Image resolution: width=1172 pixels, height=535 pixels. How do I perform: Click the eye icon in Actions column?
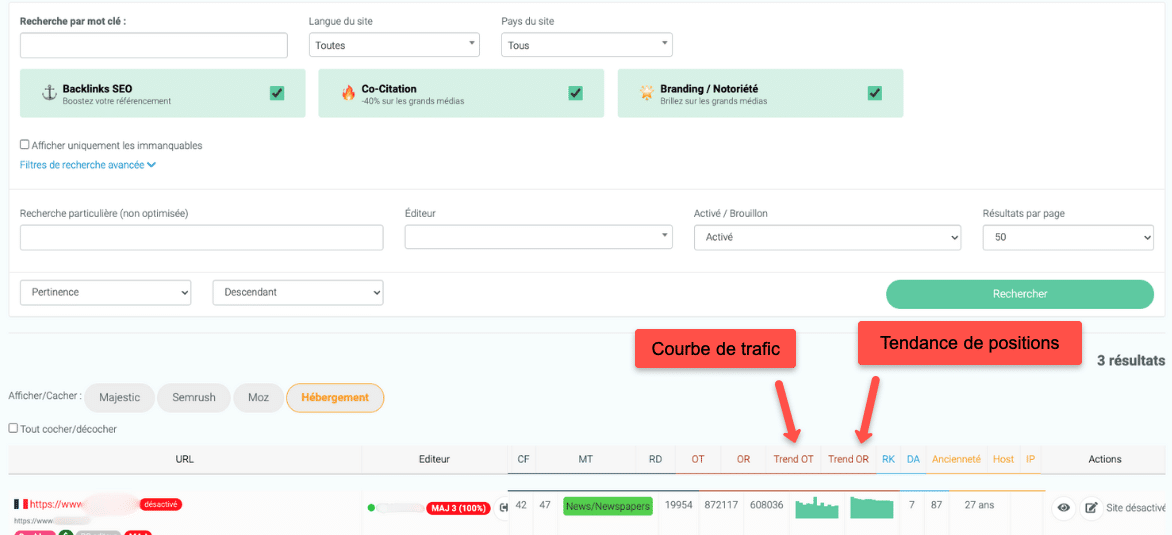click(x=1064, y=508)
